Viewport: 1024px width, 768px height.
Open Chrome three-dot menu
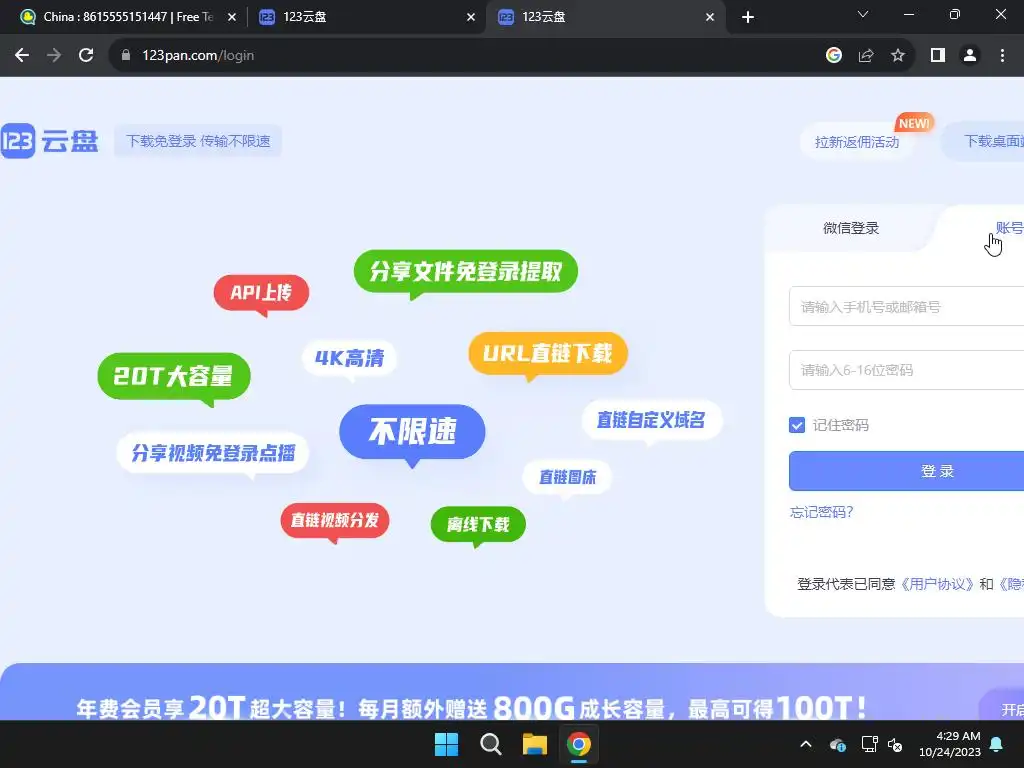tap(1002, 56)
